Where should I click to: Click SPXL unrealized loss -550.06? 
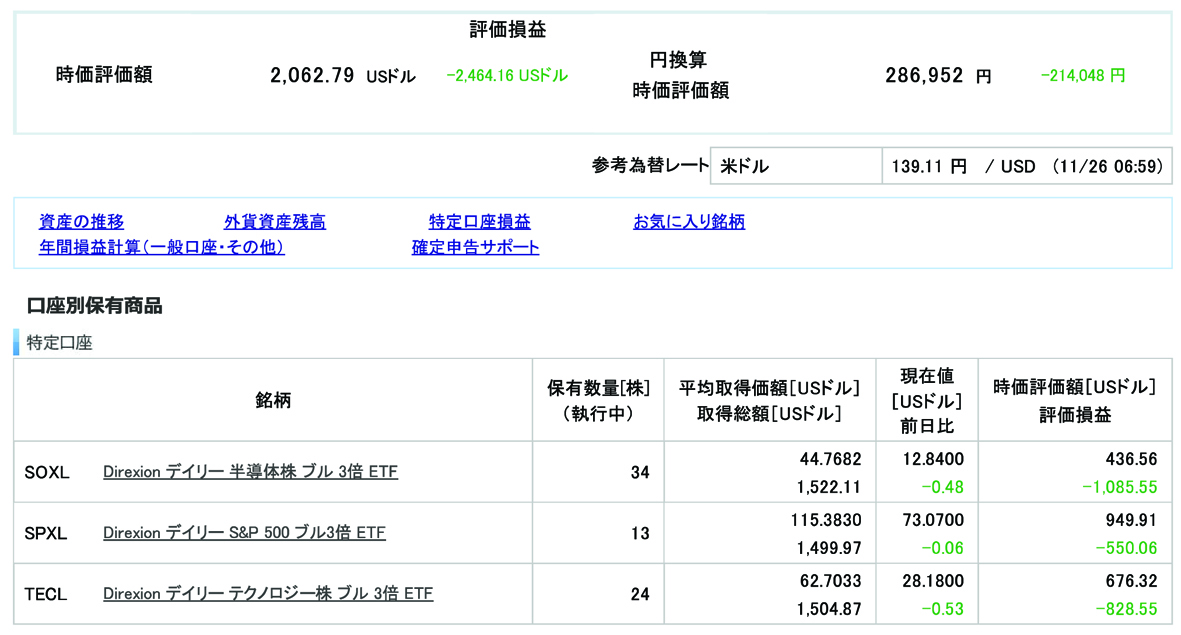(1126, 548)
